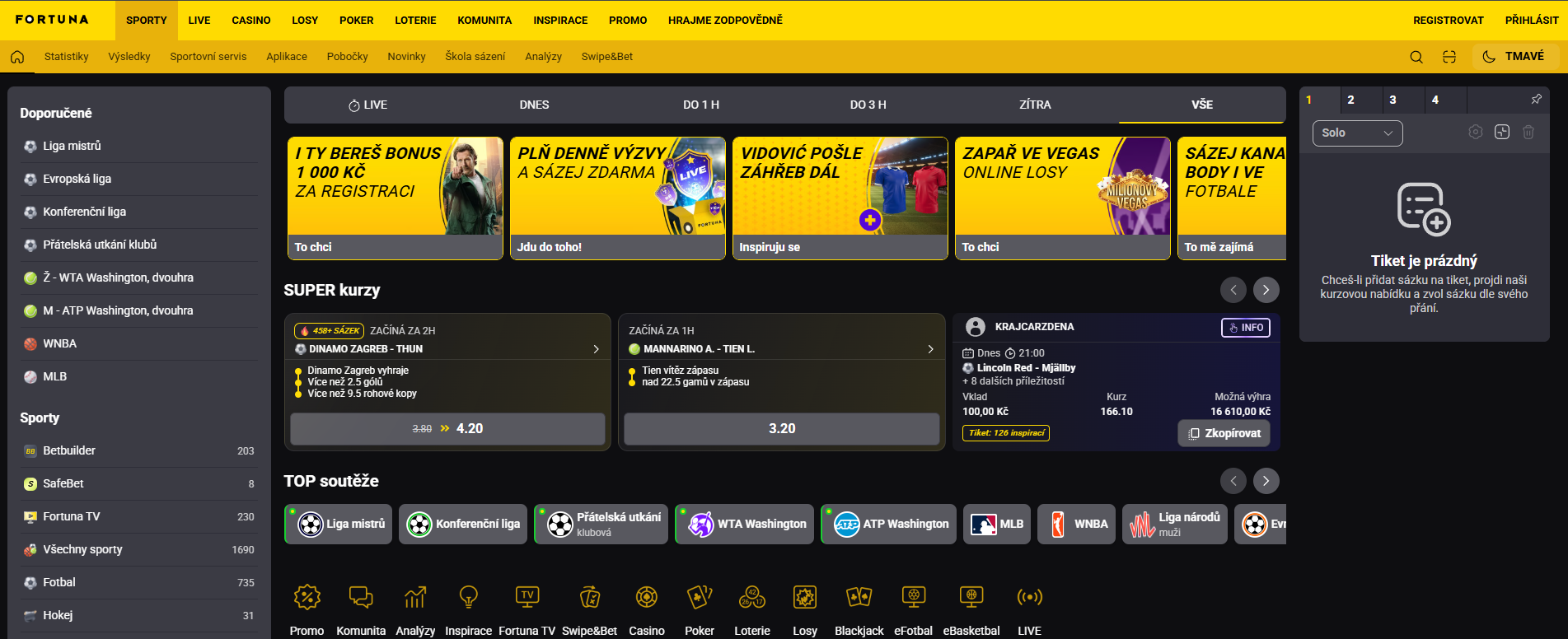Click the KRAJCARZDENA user avatar
The image size is (1568, 639).
point(976,327)
